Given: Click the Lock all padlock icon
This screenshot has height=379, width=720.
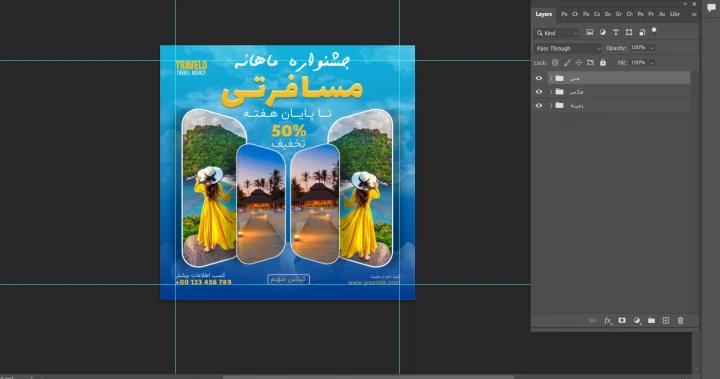Looking at the screenshot, I should tap(603, 62).
